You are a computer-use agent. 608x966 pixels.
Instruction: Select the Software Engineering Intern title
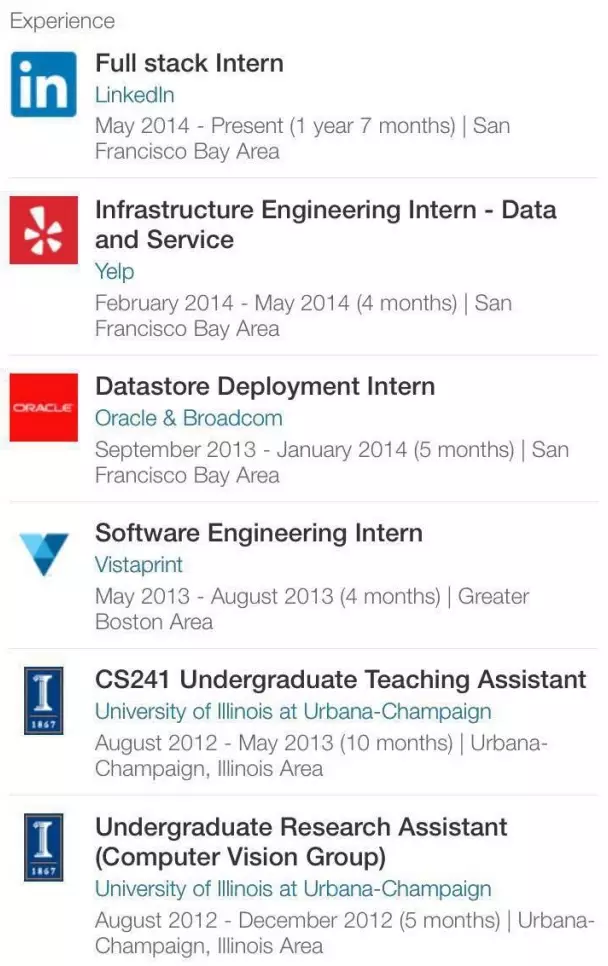pos(259,534)
